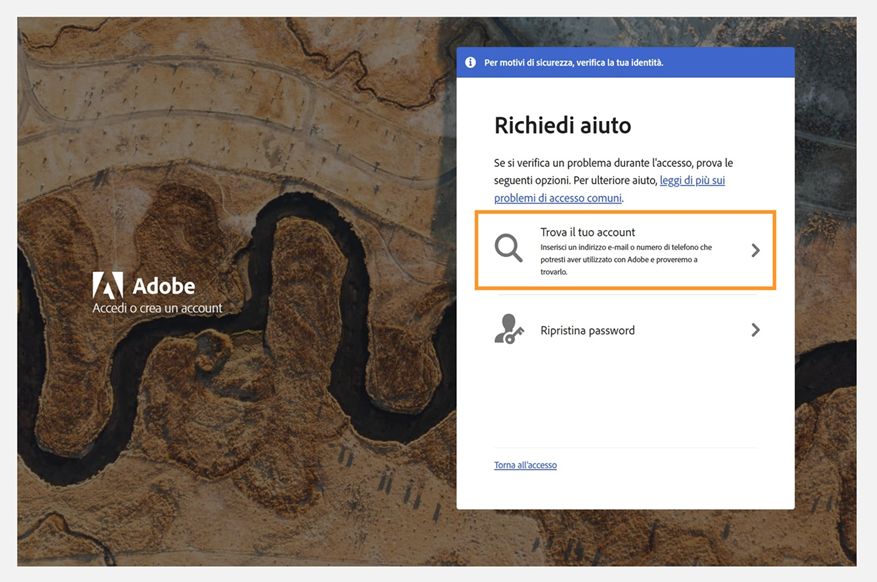Click the Torna all'accesso link
The image size is (877, 582).
point(524,464)
